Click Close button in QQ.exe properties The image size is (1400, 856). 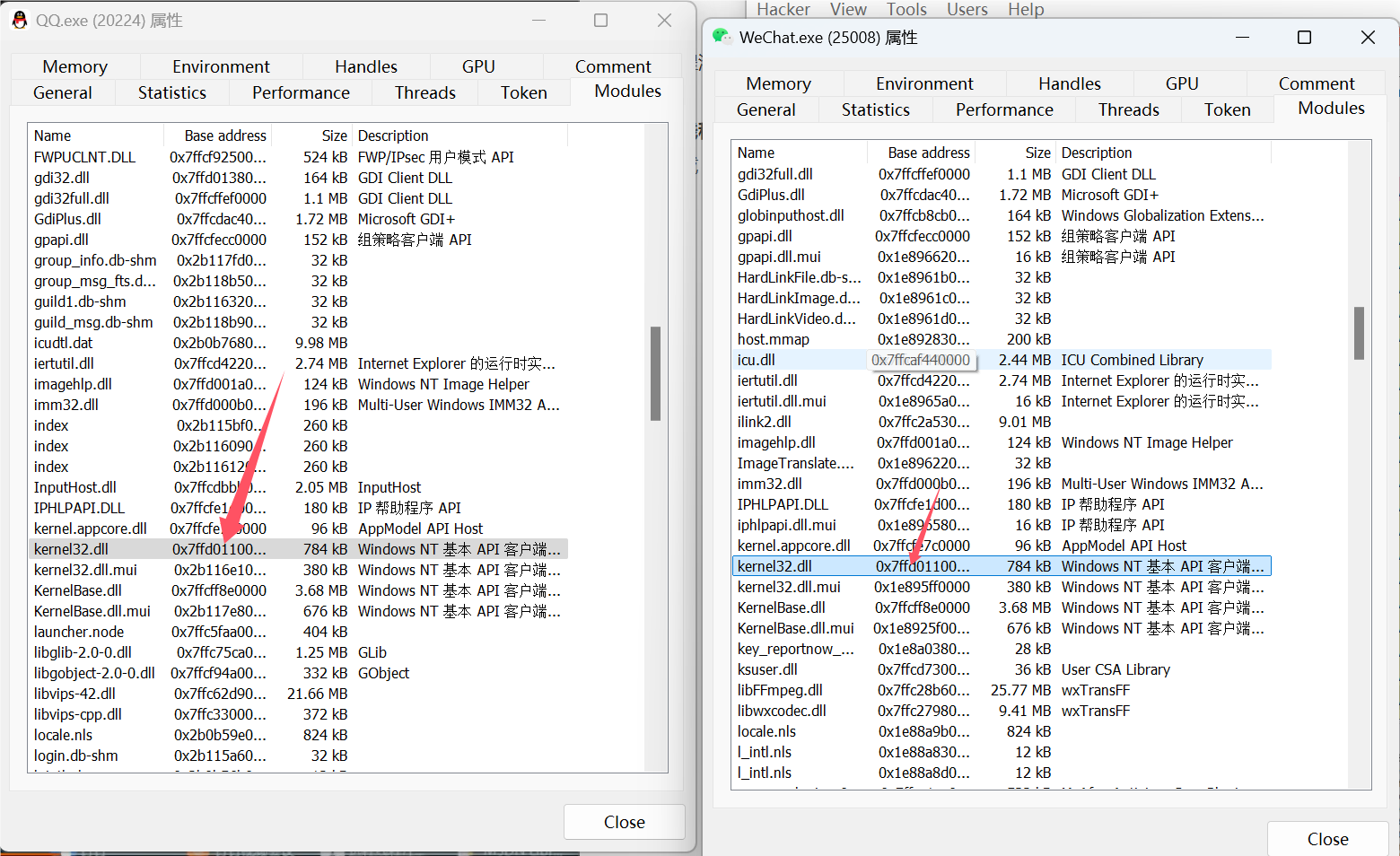tap(625, 822)
